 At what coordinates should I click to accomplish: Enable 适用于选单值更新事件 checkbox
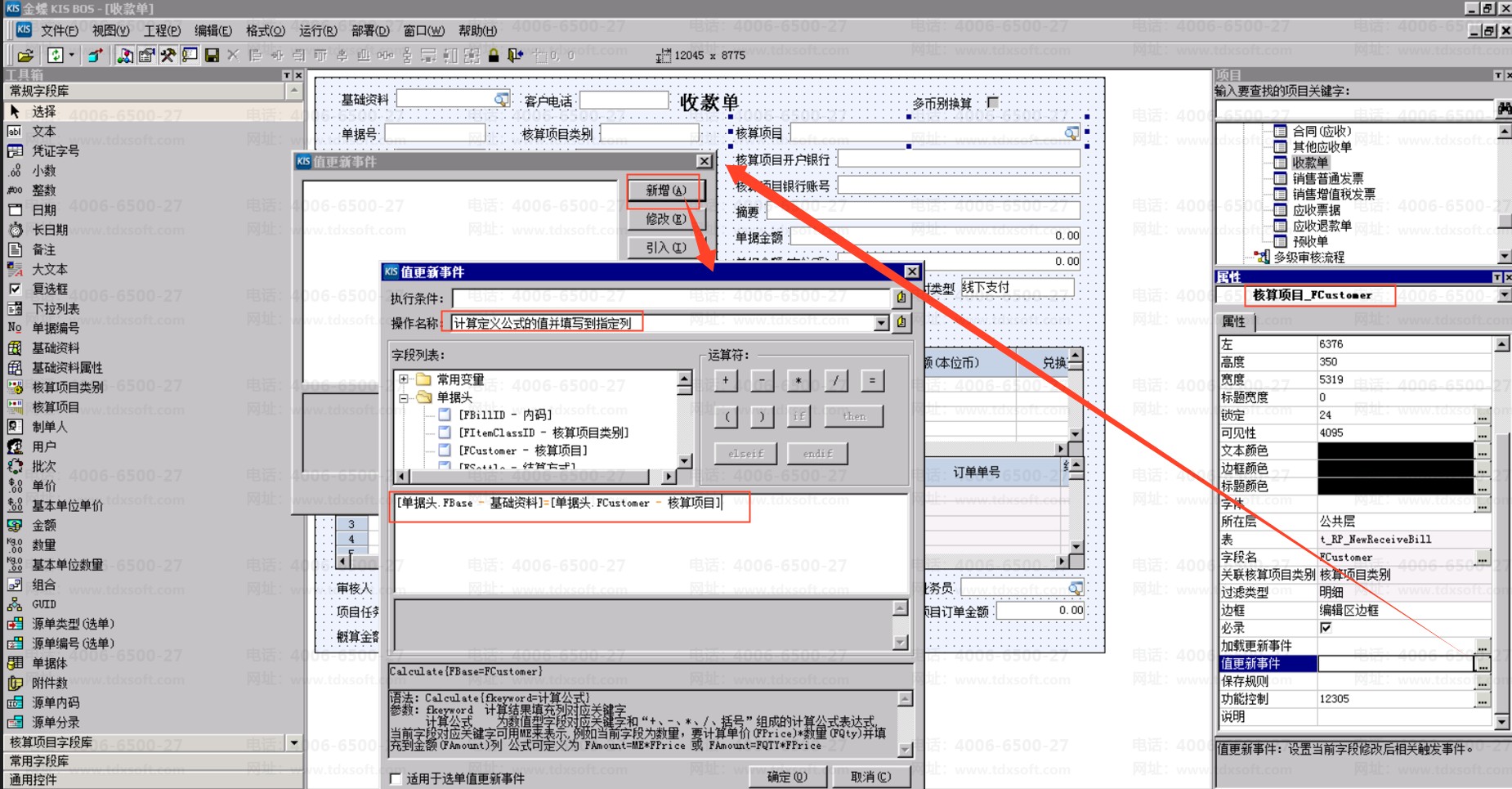click(x=396, y=778)
